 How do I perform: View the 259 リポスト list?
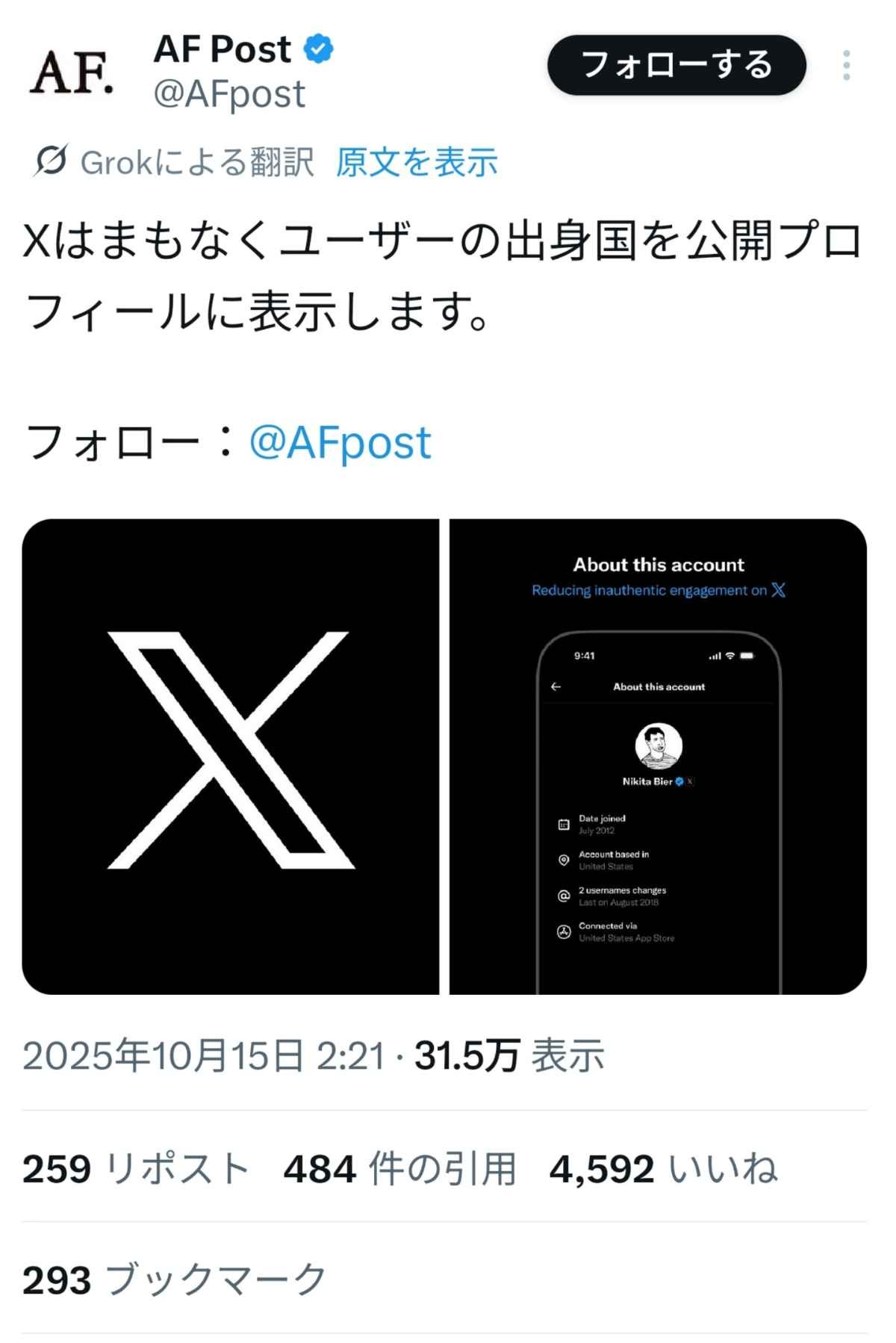(x=136, y=1169)
